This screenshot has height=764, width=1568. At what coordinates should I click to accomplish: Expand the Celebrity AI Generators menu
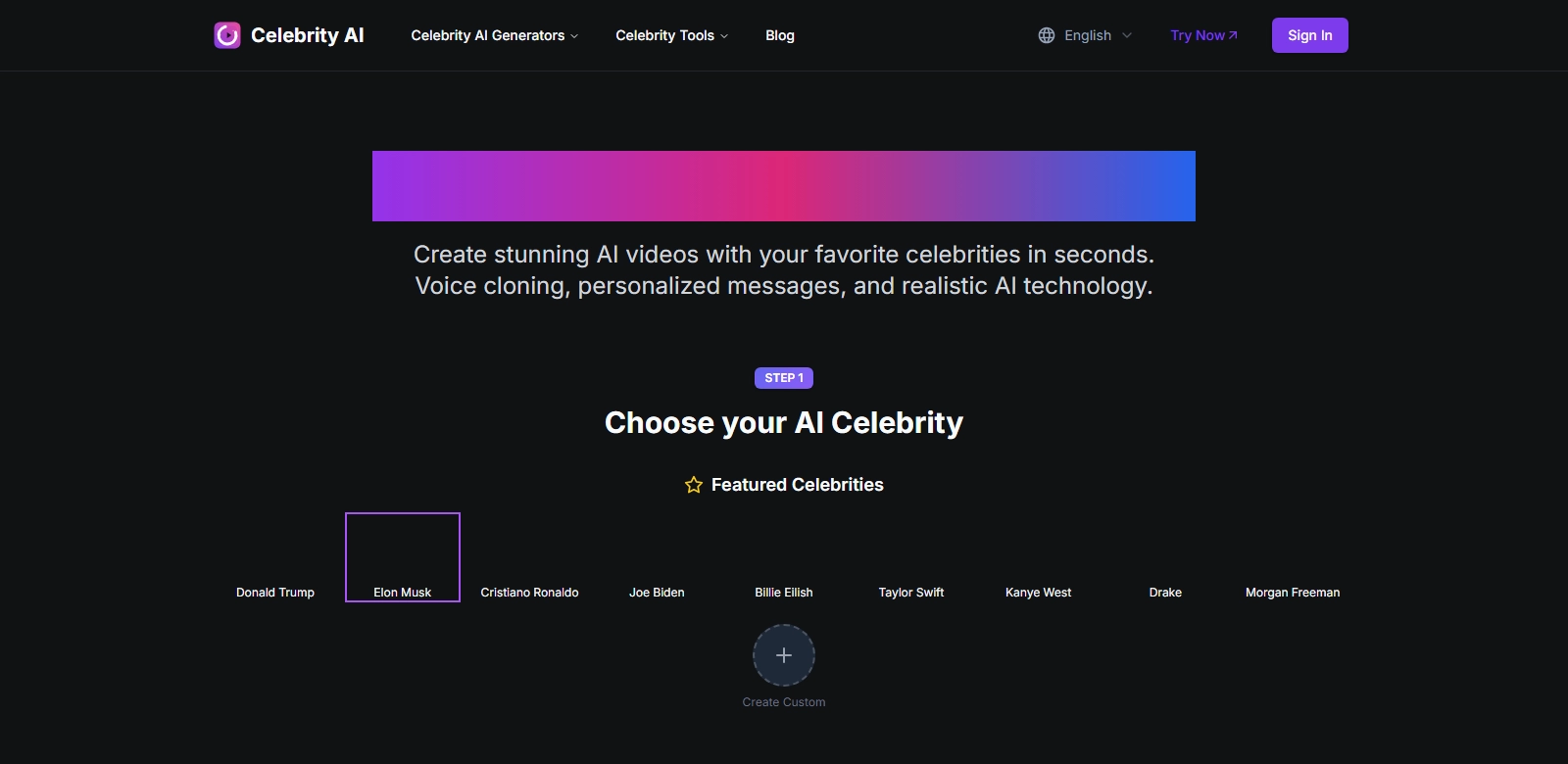pos(494,35)
